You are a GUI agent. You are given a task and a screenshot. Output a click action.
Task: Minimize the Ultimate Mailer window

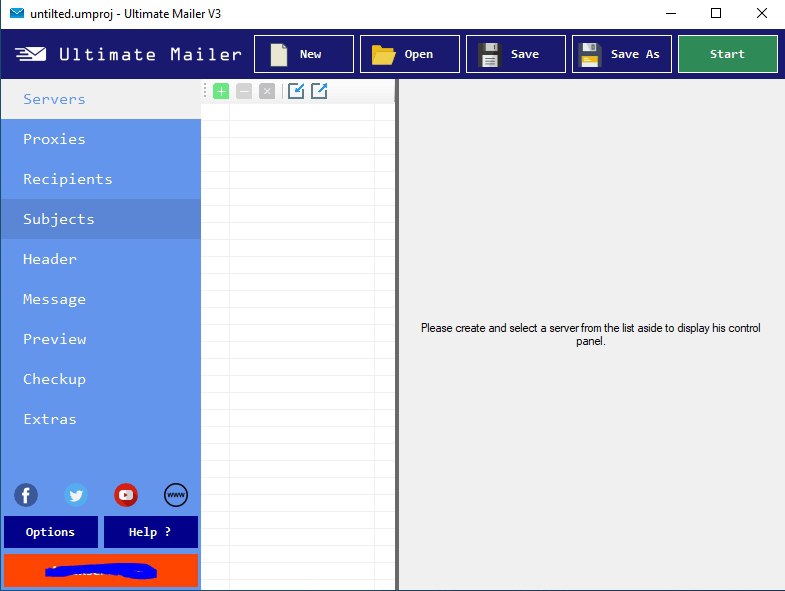[671, 14]
